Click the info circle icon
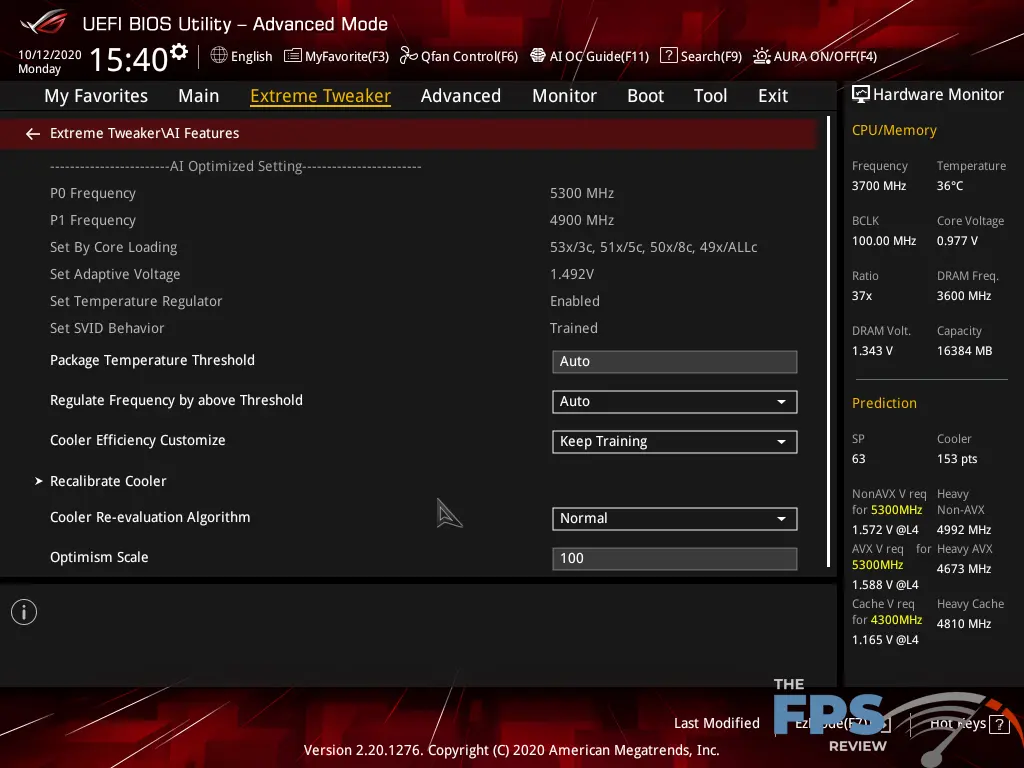 click(x=24, y=612)
